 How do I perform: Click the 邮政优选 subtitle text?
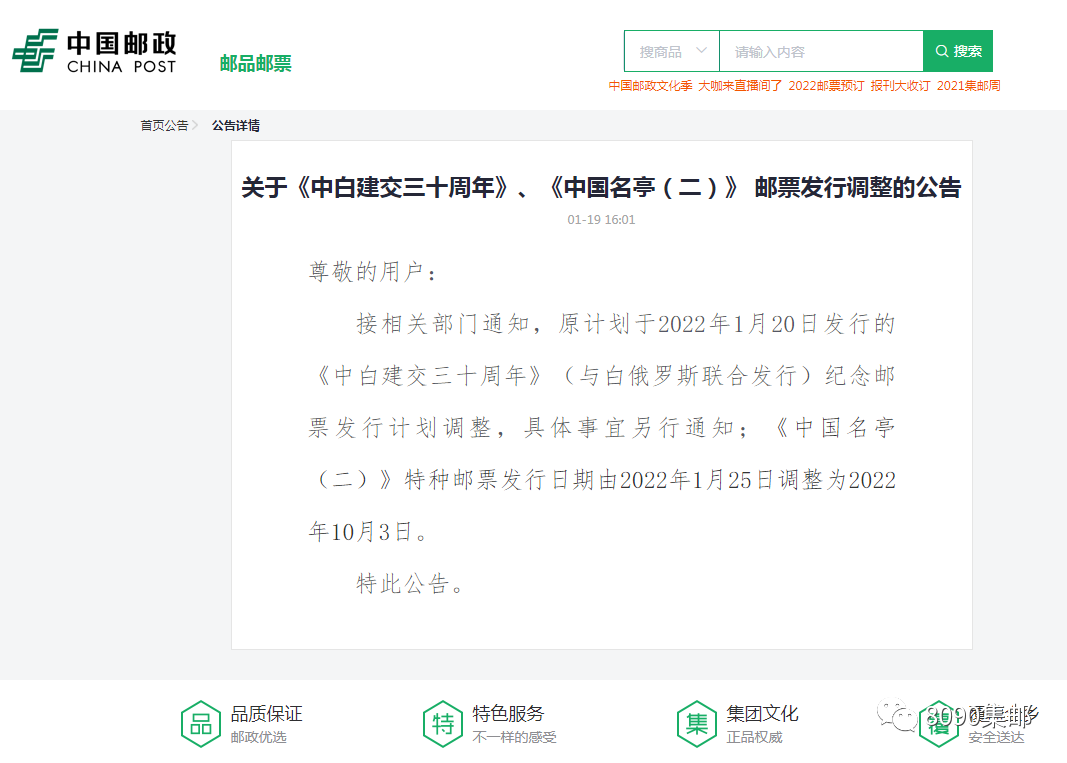point(258,737)
